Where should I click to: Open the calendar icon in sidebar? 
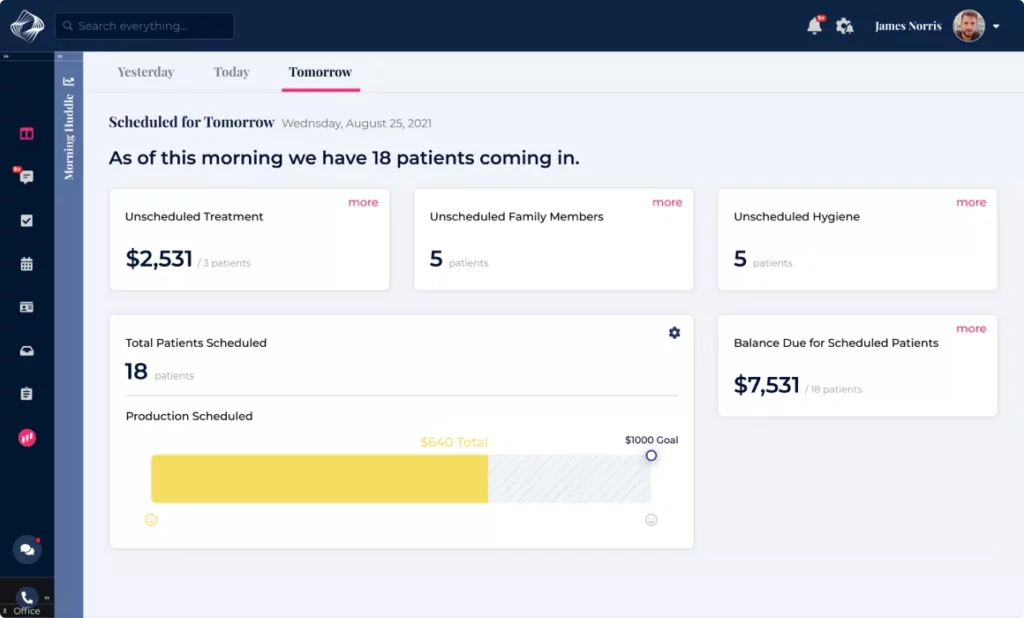(27, 264)
